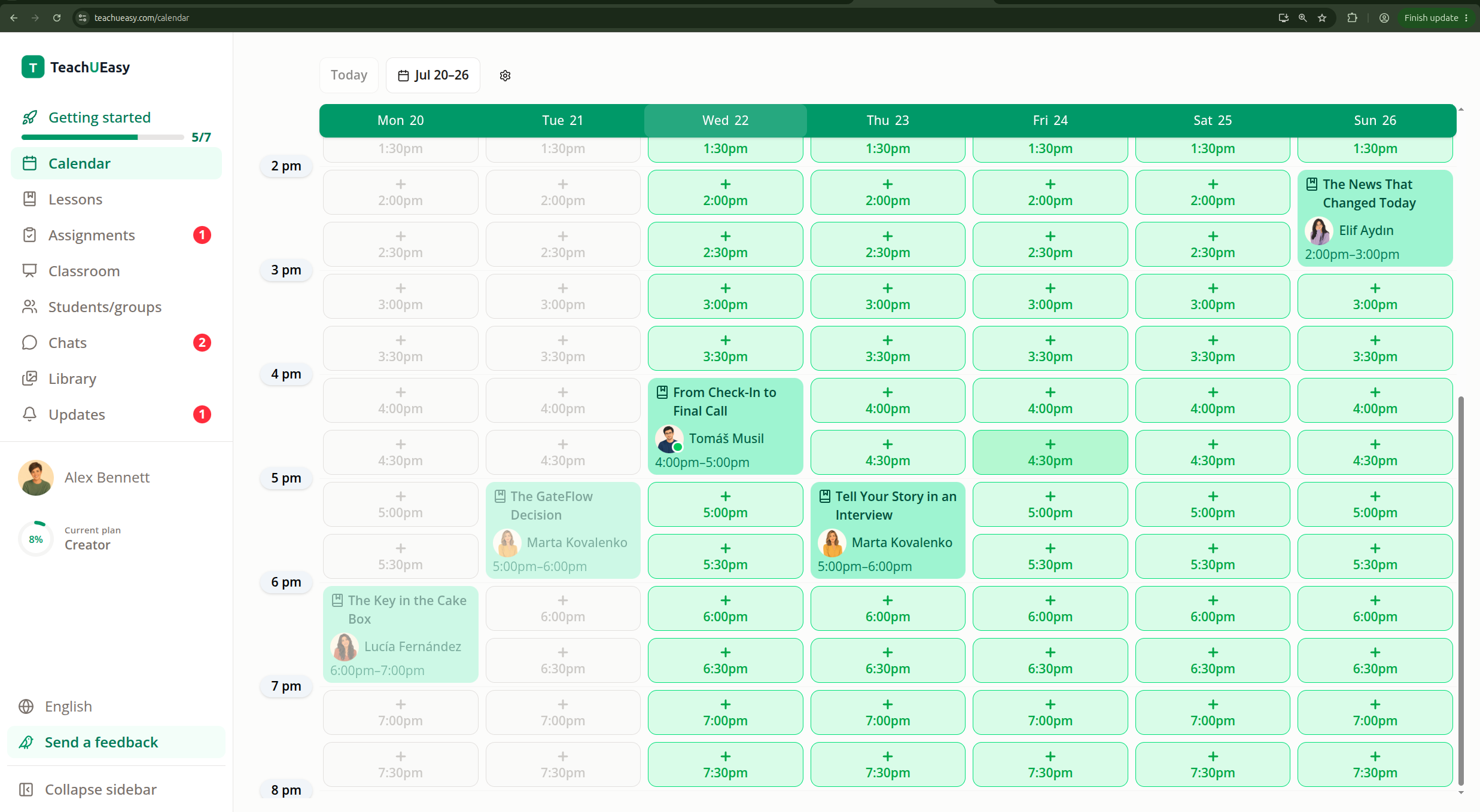This screenshot has height=812, width=1480.
Task: Add lesson Thu 23 at 4:00pm
Action: pos(888,401)
